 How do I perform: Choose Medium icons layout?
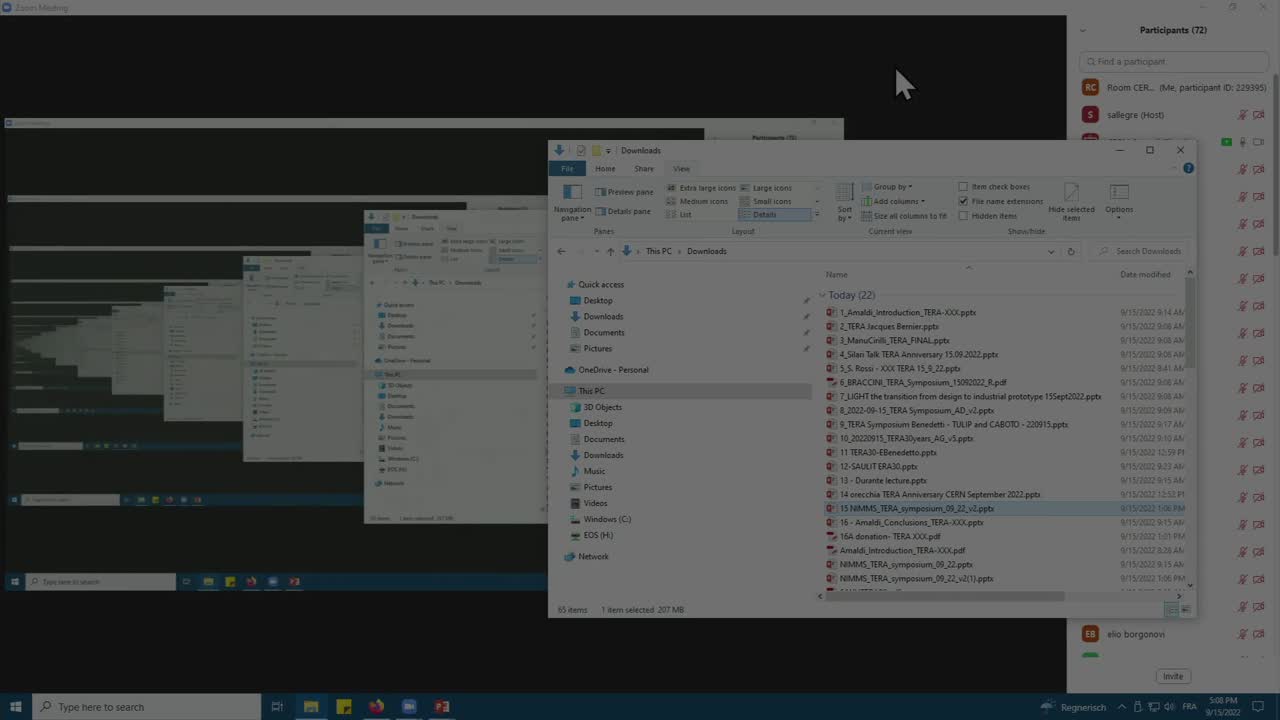697,201
